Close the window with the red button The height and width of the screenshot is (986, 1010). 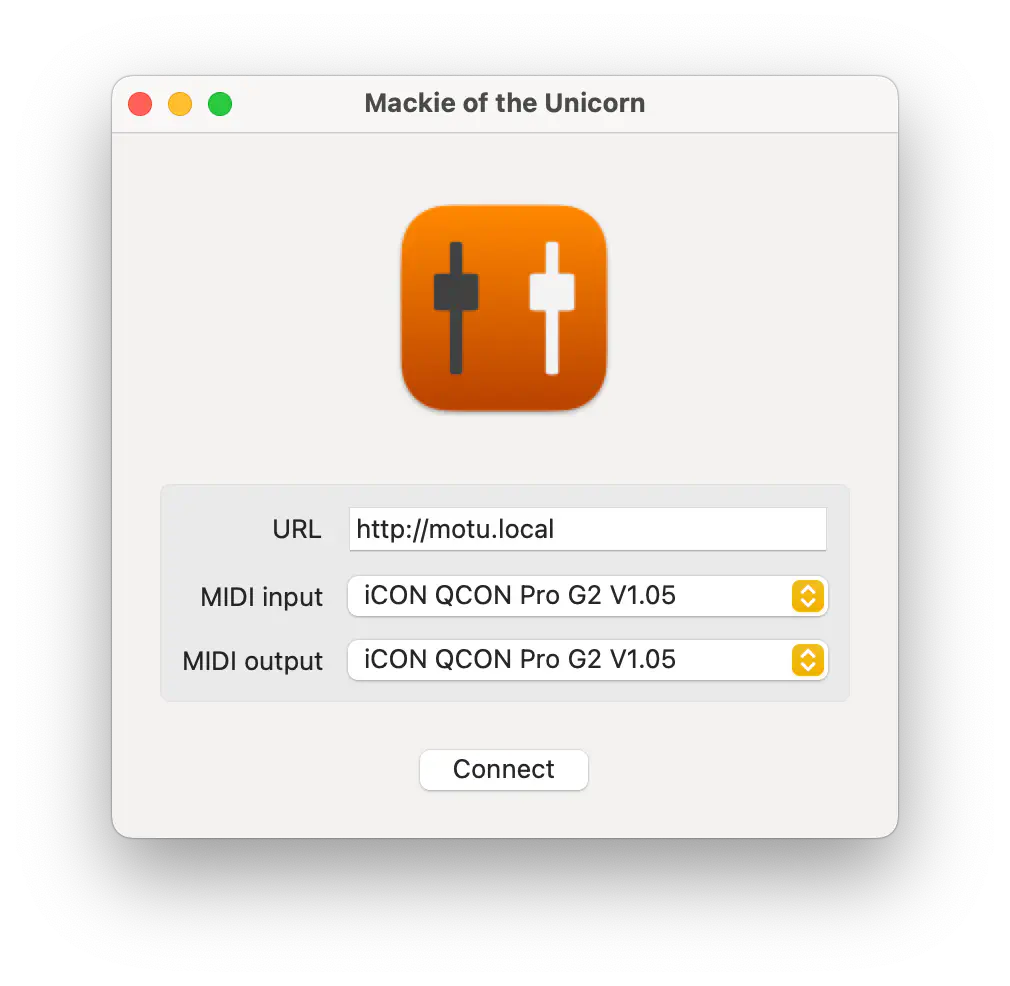[x=140, y=104]
